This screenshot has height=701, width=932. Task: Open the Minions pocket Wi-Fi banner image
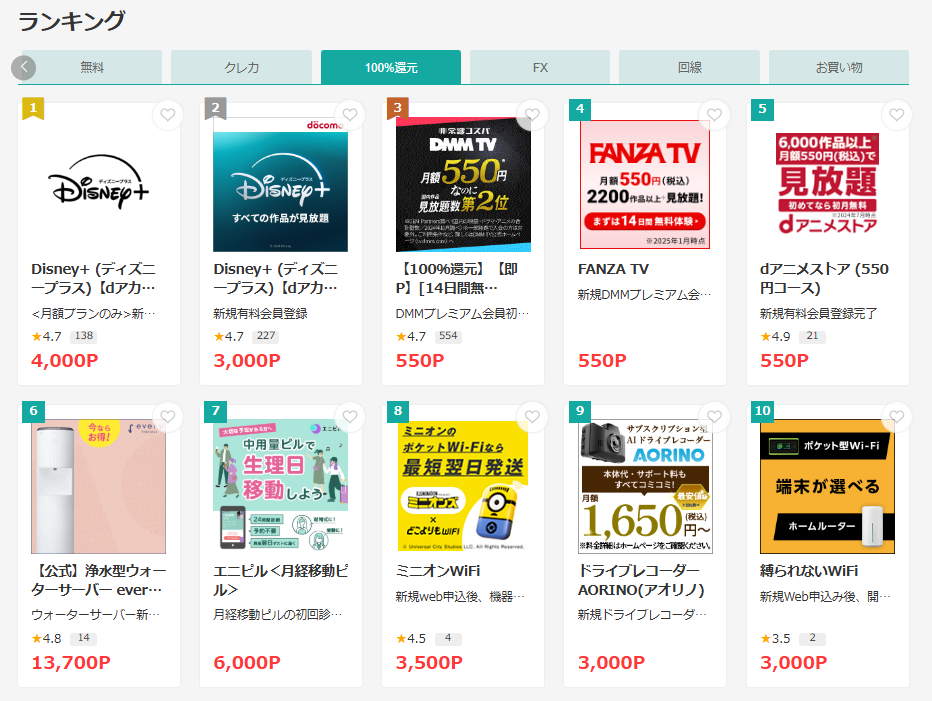pos(463,486)
